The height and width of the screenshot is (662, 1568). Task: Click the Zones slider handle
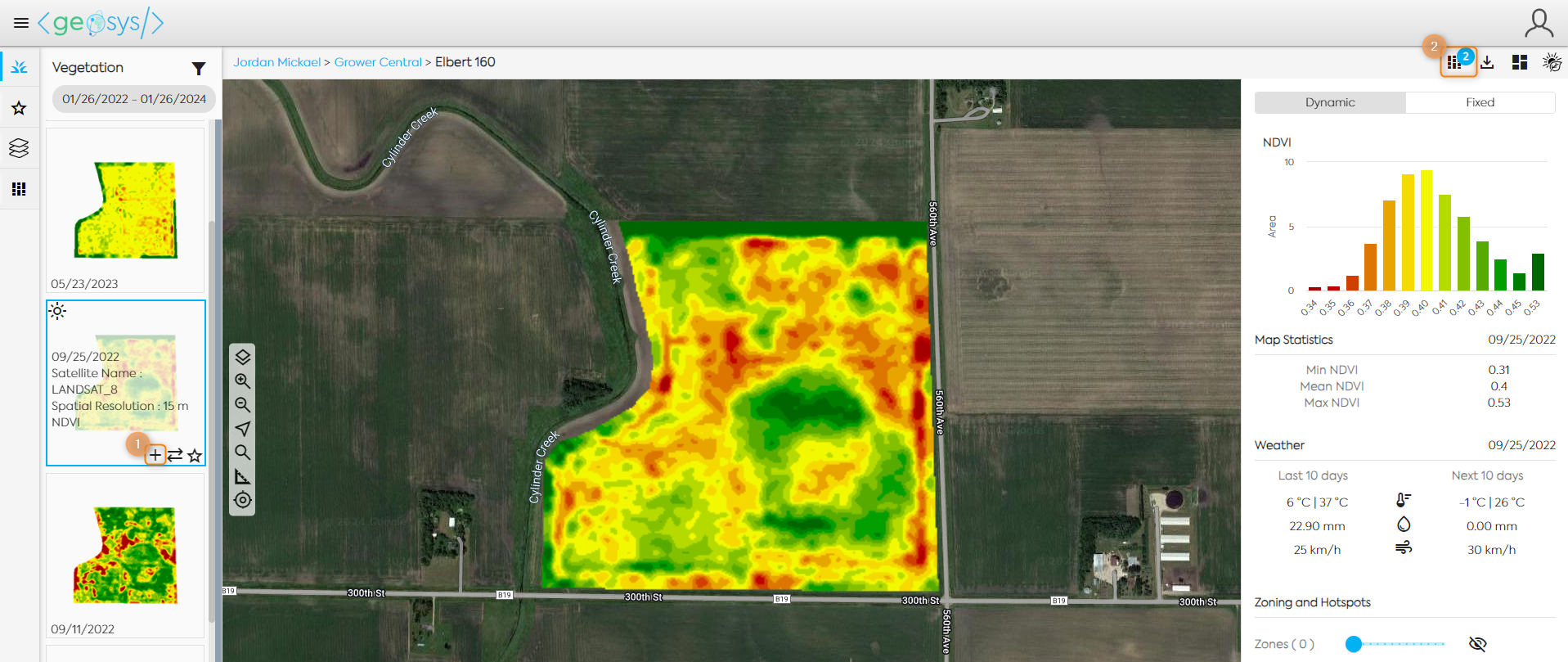click(1354, 644)
